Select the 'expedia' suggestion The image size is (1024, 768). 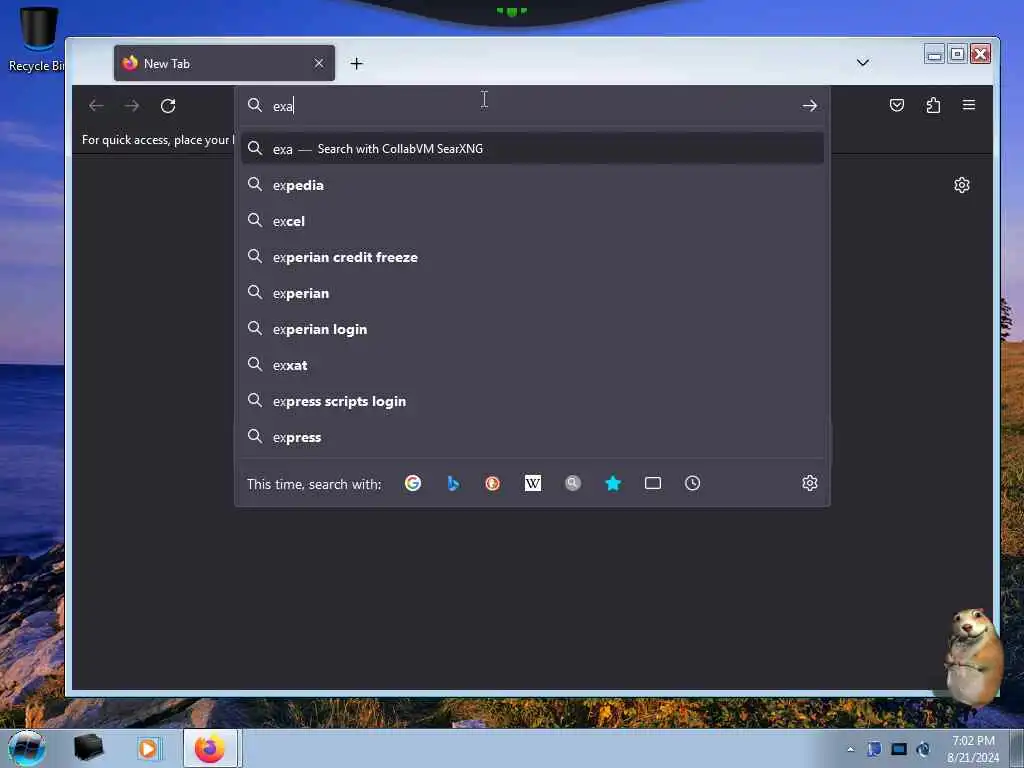click(x=532, y=185)
